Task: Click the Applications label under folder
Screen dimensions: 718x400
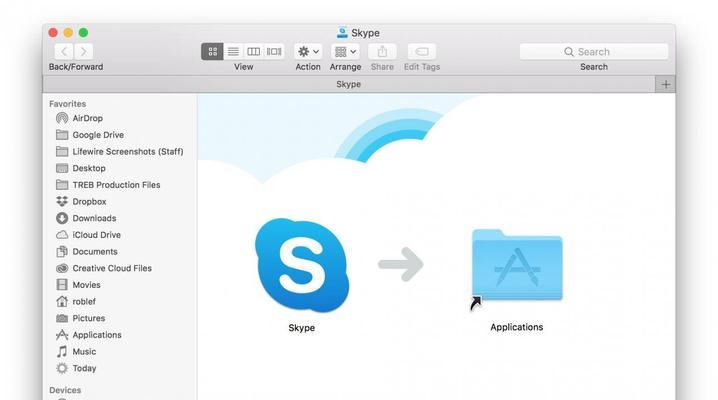Action: [517, 327]
